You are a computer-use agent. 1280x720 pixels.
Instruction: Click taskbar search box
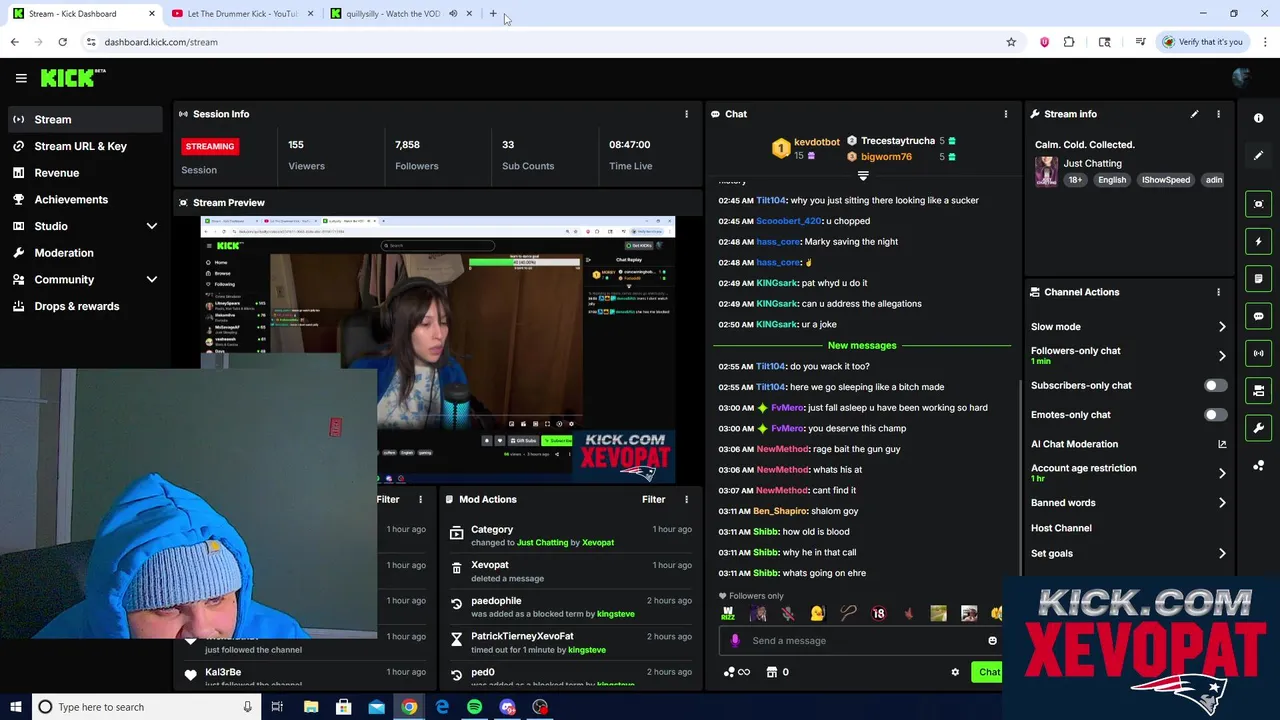(x=145, y=707)
